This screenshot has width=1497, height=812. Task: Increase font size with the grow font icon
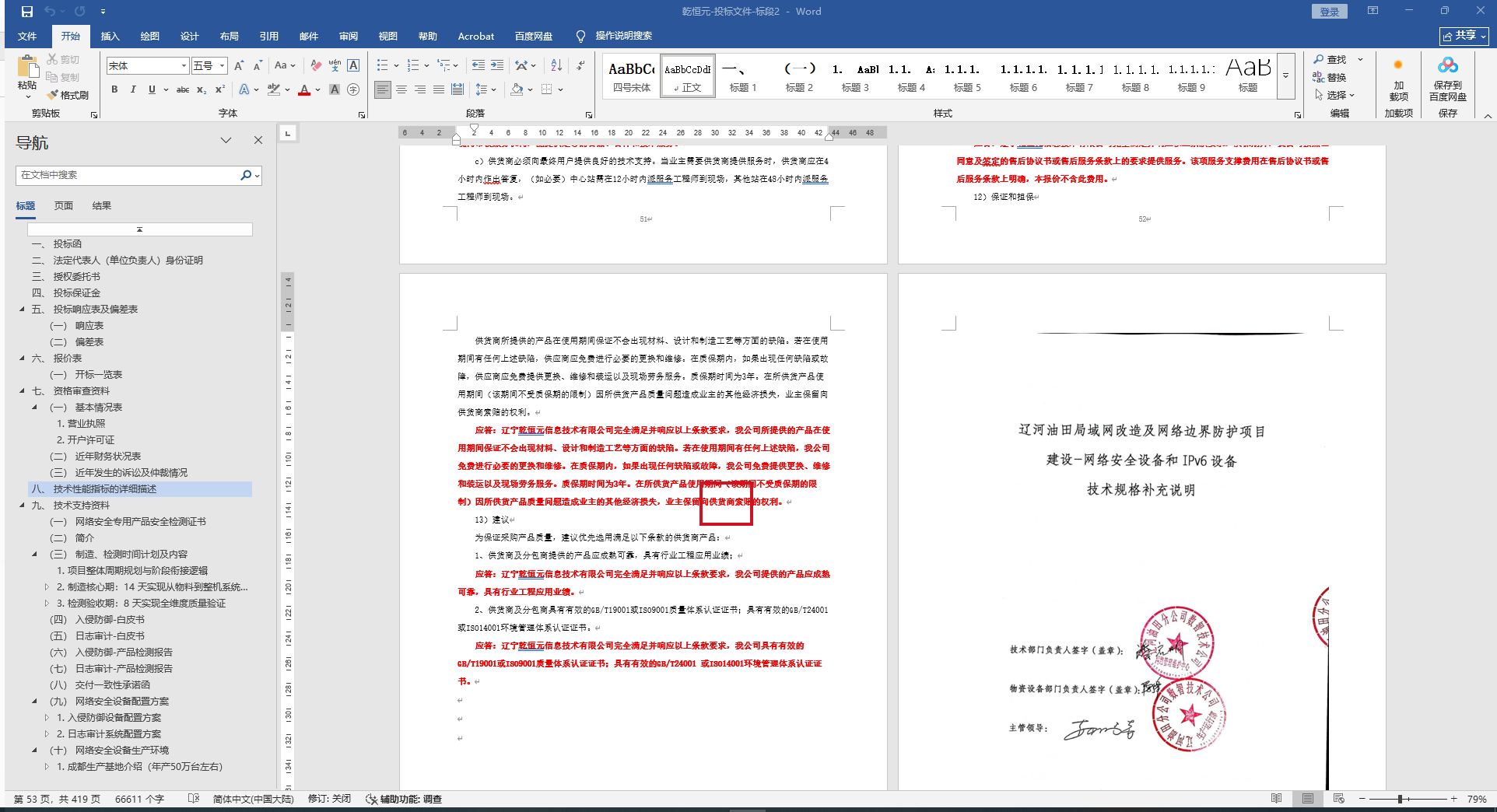[239, 66]
